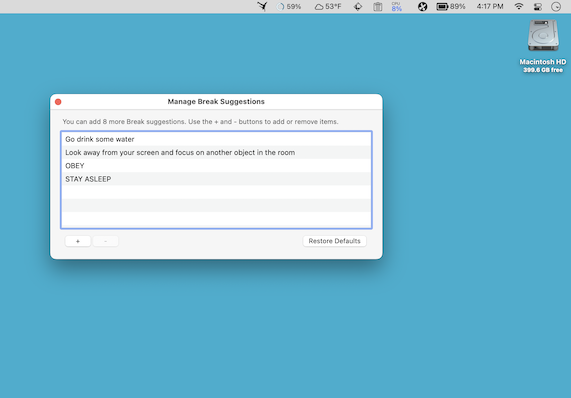
Task: Open the 59% ring indicator menu
Action: [289, 7]
